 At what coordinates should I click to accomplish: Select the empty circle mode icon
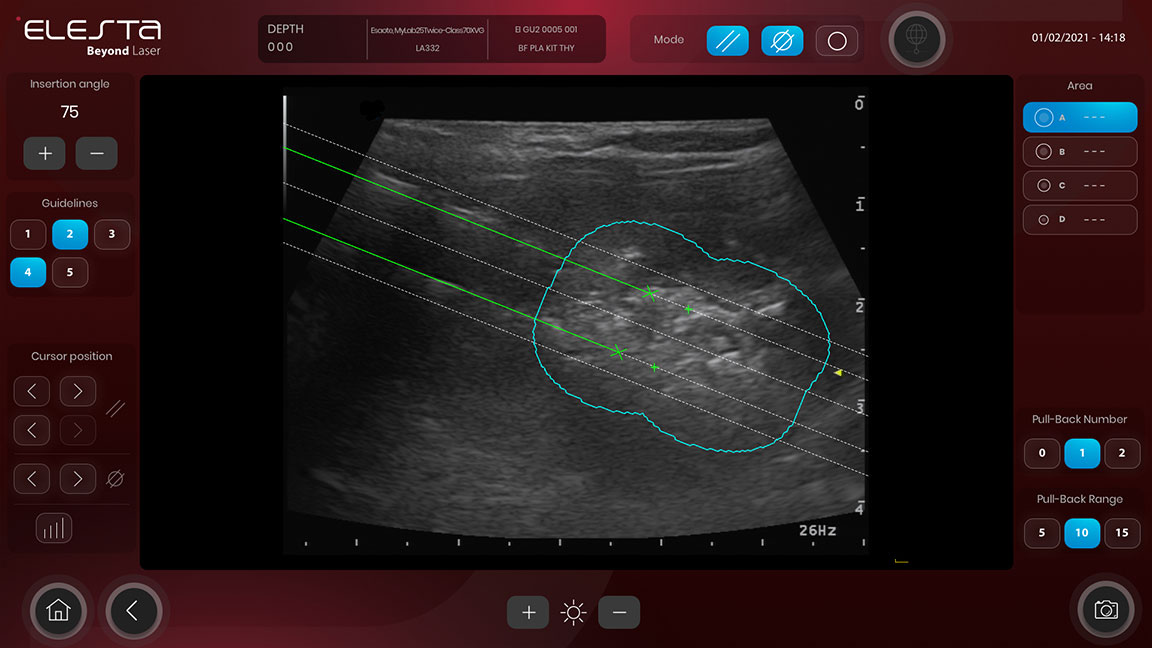(x=837, y=41)
